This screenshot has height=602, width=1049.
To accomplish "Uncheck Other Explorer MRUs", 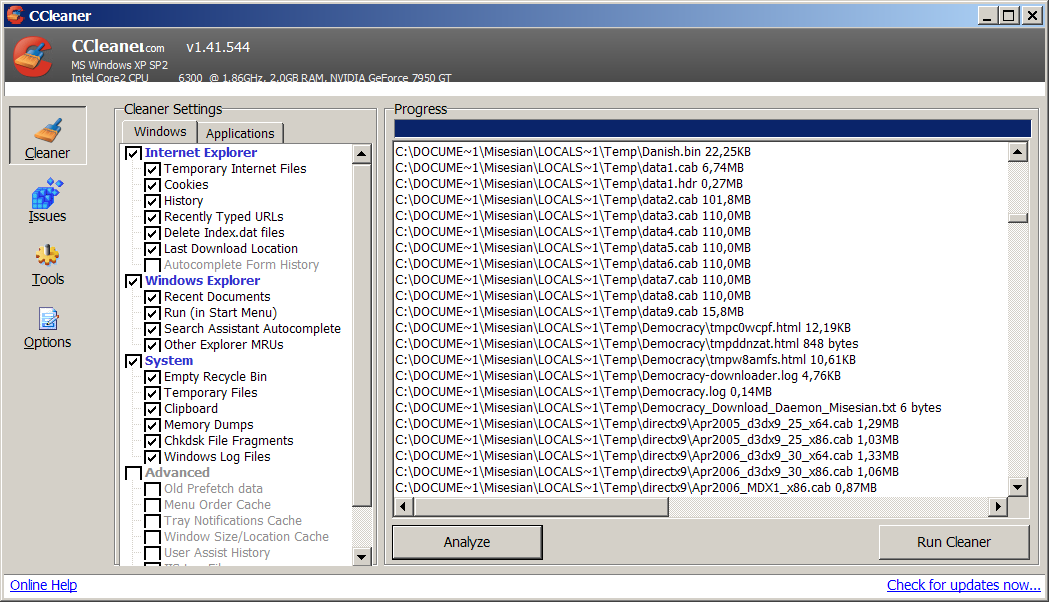I will tap(153, 345).
